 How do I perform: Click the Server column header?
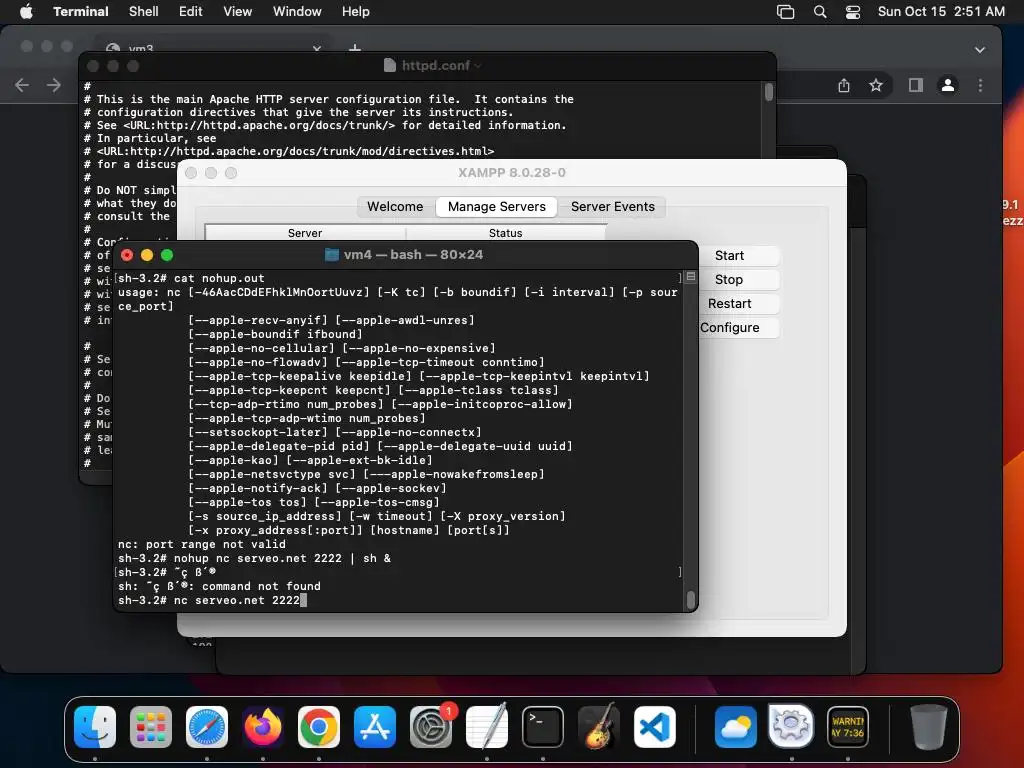pyautogui.click(x=305, y=233)
